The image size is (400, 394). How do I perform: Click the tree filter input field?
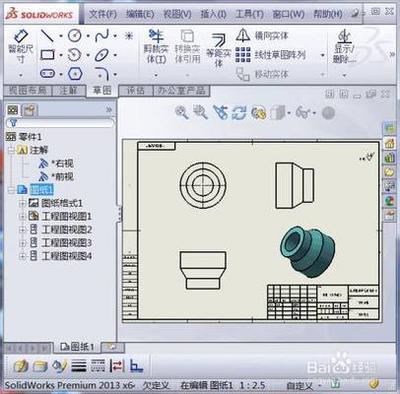pos(60,123)
